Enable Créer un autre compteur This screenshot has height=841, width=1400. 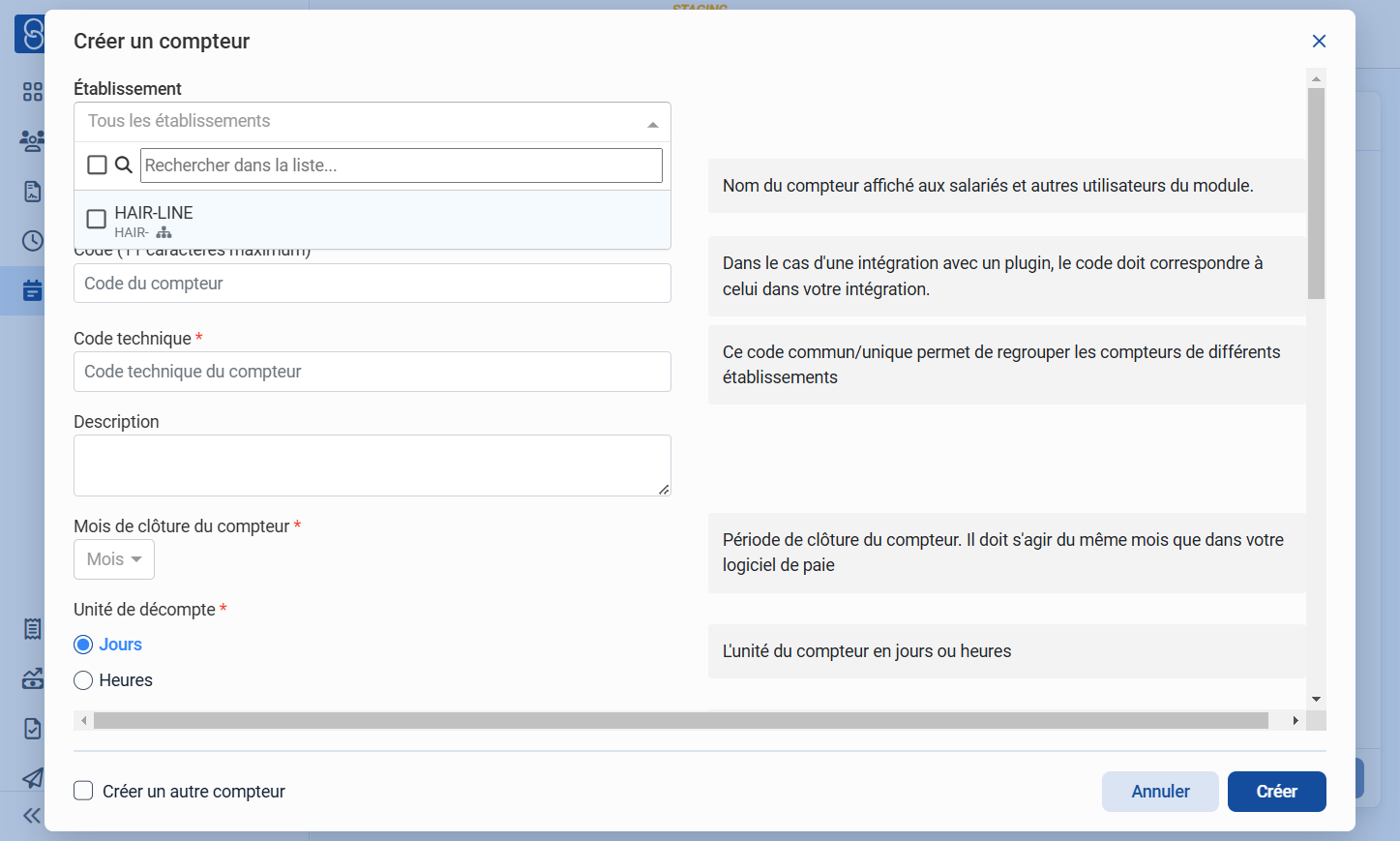click(84, 791)
